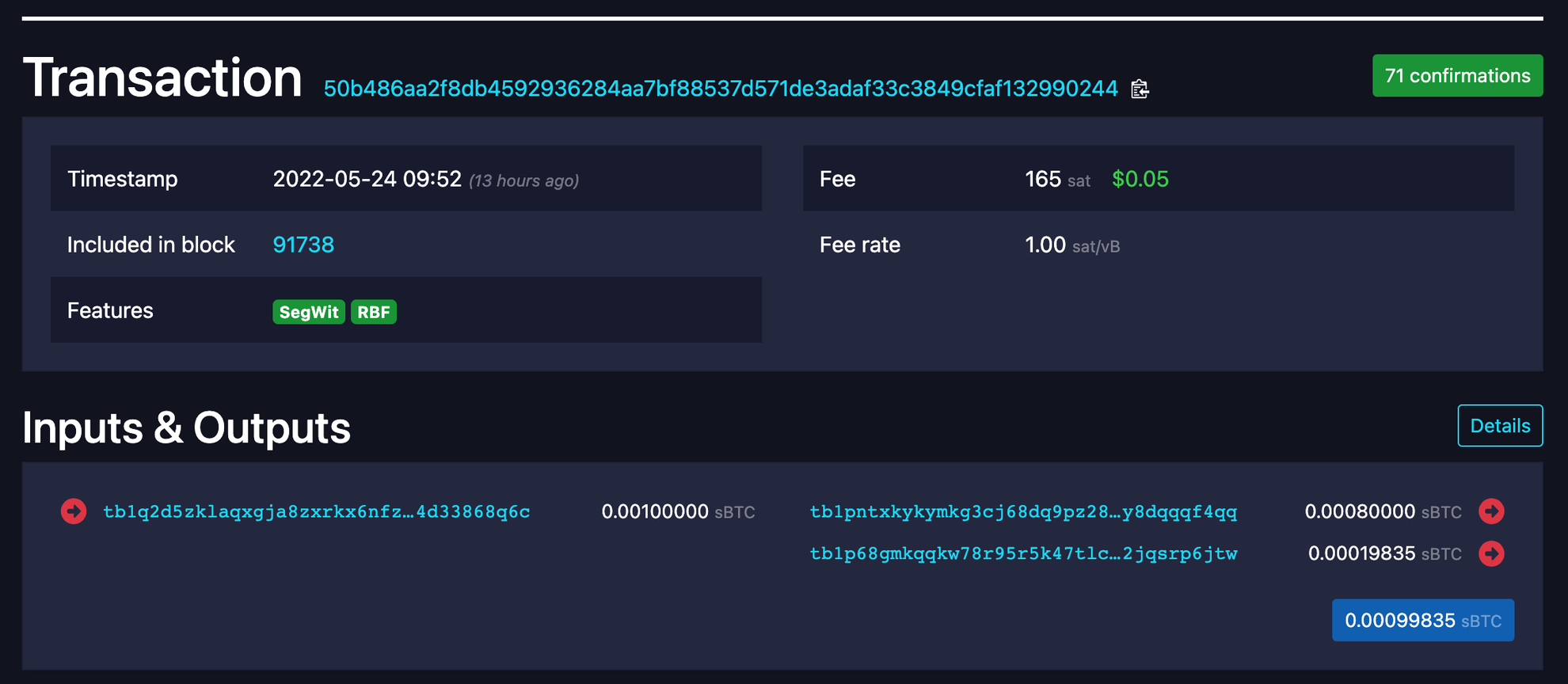
Task: Open output address tb1pntxkykymkg3cj68dq9pz28
Action: click(1023, 512)
